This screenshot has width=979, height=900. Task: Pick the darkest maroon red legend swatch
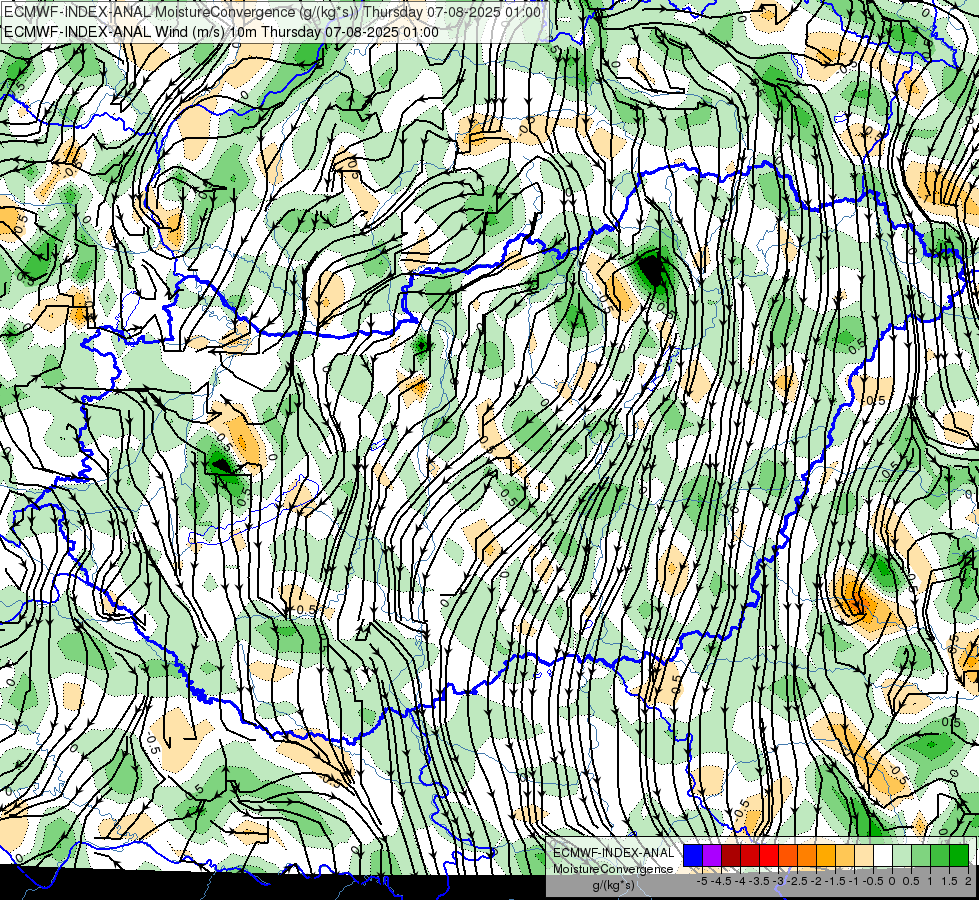tap(731, 856)
